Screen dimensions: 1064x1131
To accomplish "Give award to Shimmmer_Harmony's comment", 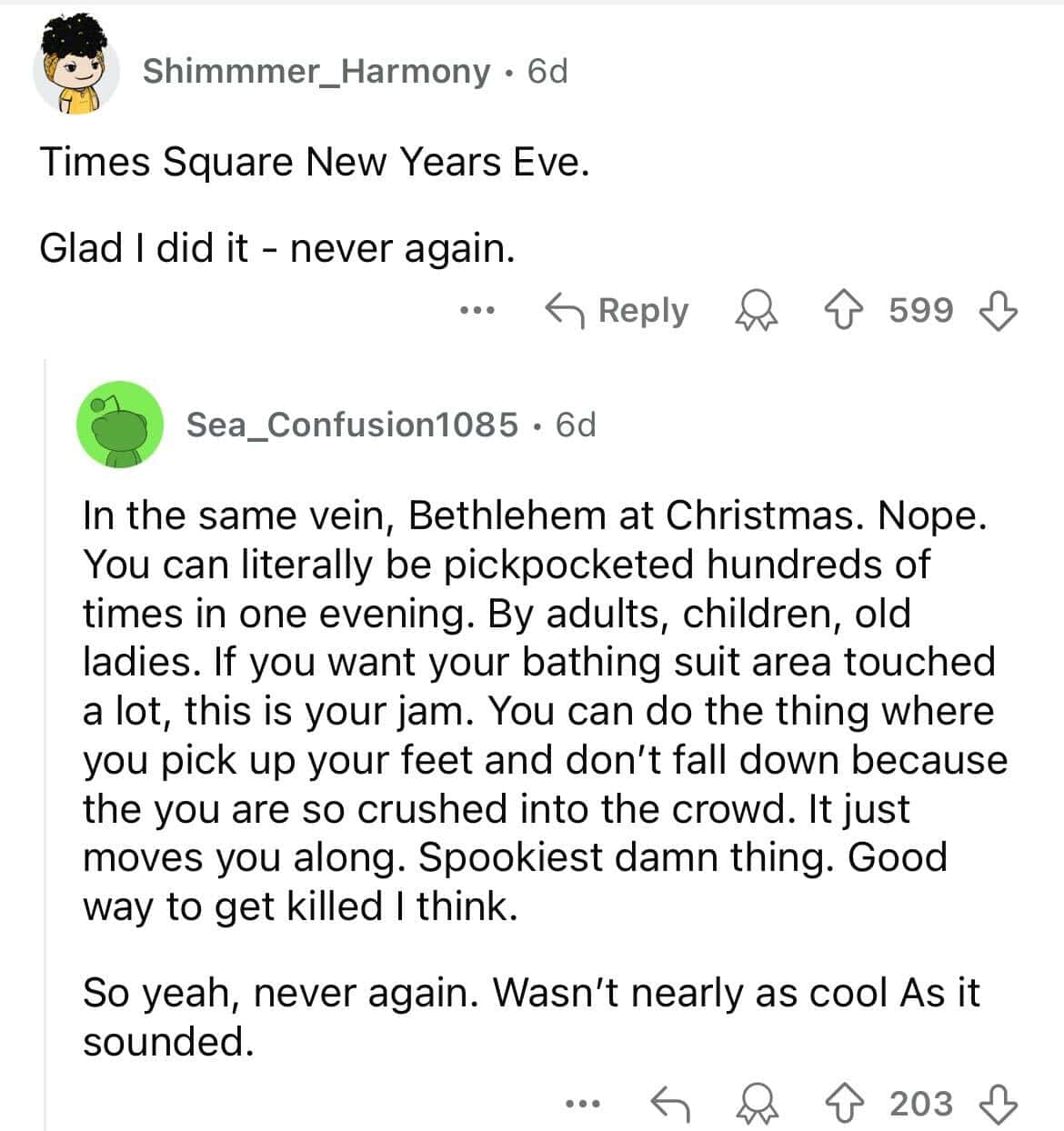I will tap(754, 311).
